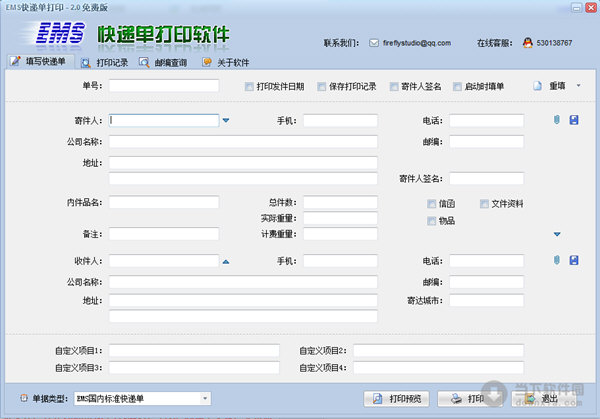Tick the 寄件人签名 checkbox
Image resolution: width=600 pixels, height=419 pixels.
394,87
